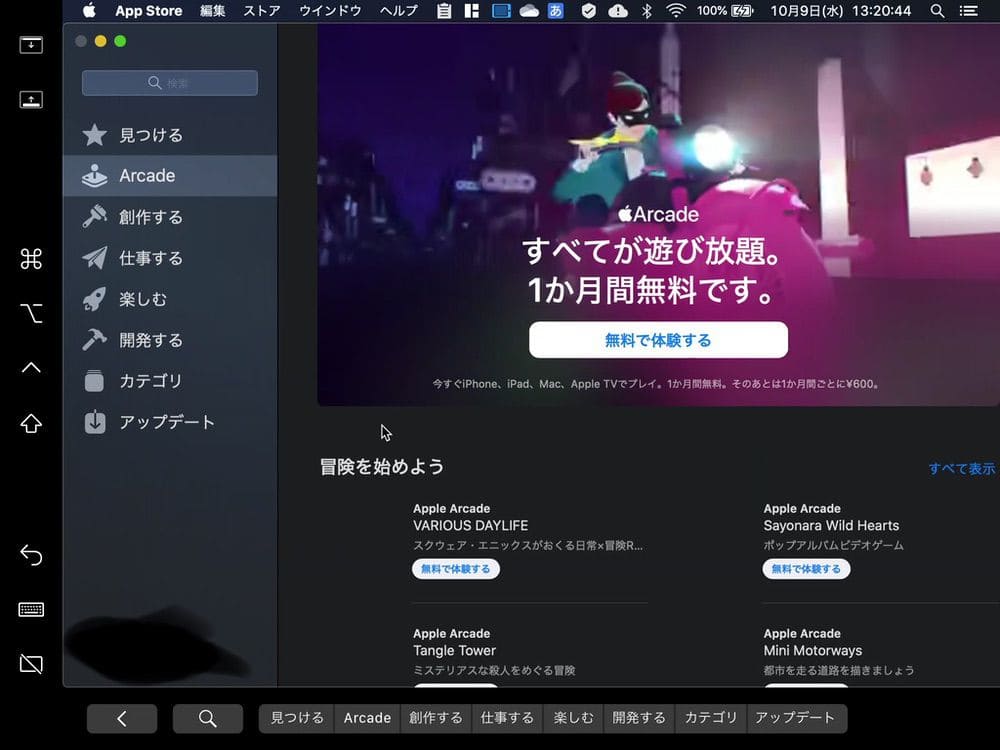Click the Arcade joystick icon in sidebar

point(94,176)
